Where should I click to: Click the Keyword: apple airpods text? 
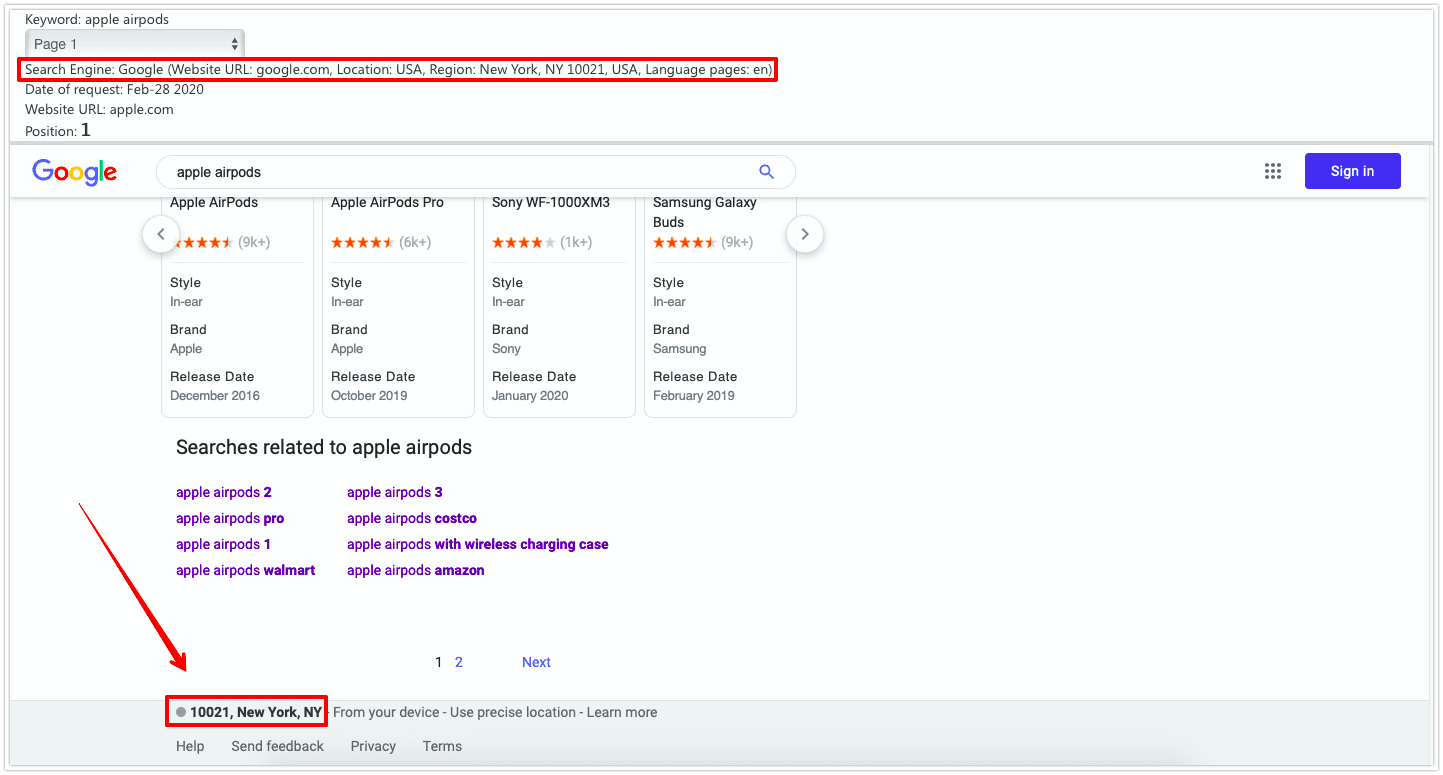coord(97,19)
